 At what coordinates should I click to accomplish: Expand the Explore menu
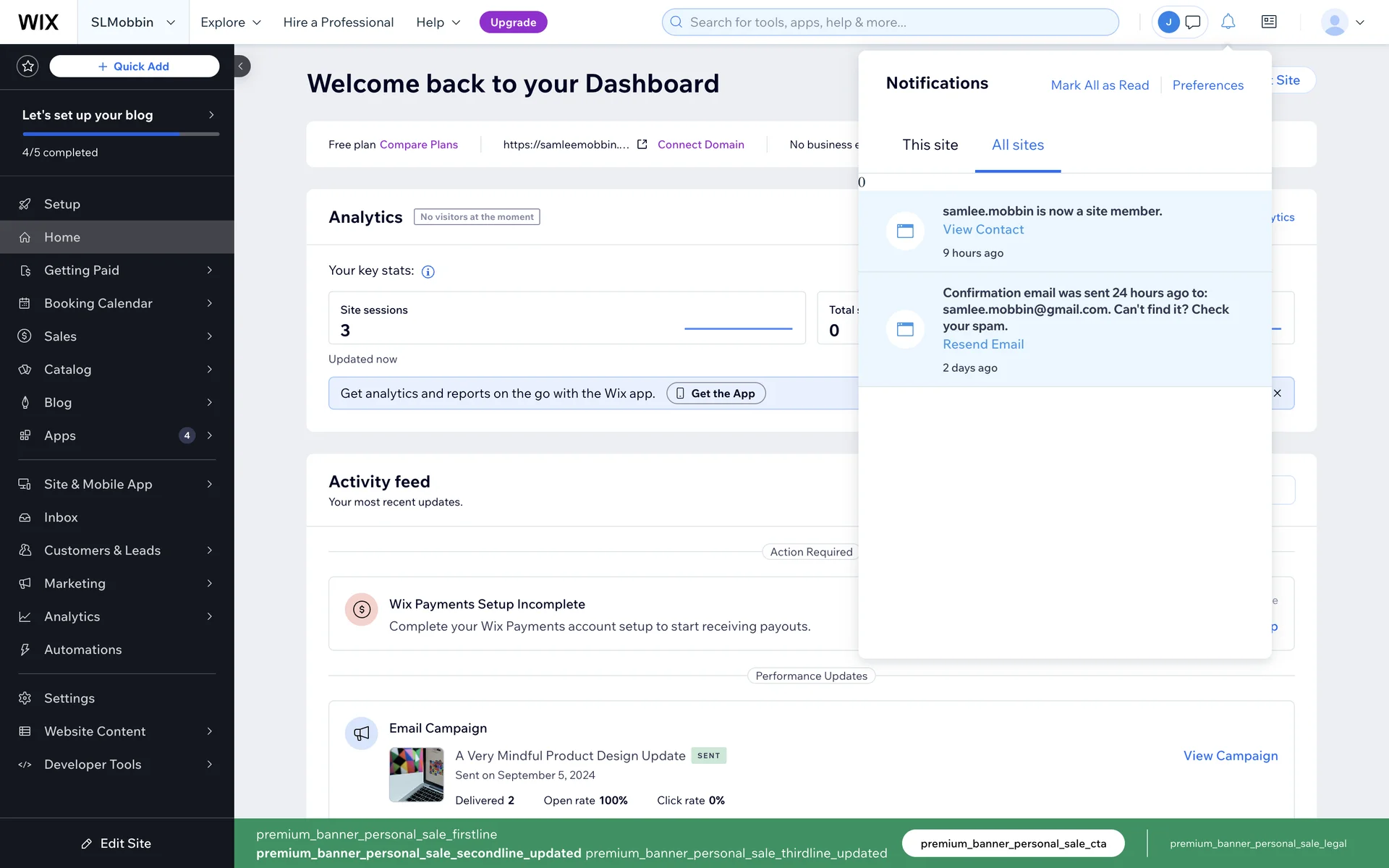point(230,22)
